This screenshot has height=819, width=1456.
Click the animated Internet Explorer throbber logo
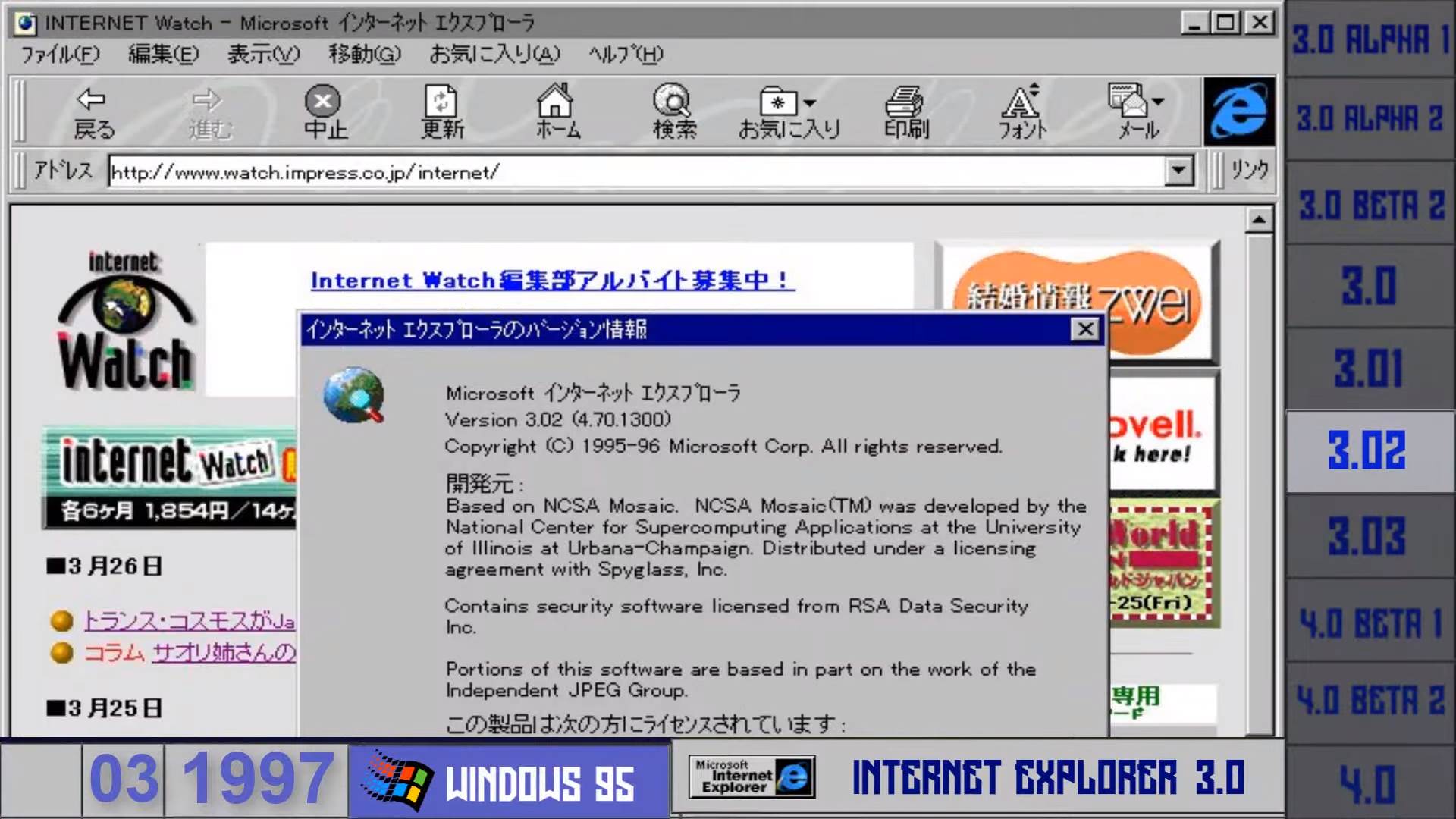1239,112
